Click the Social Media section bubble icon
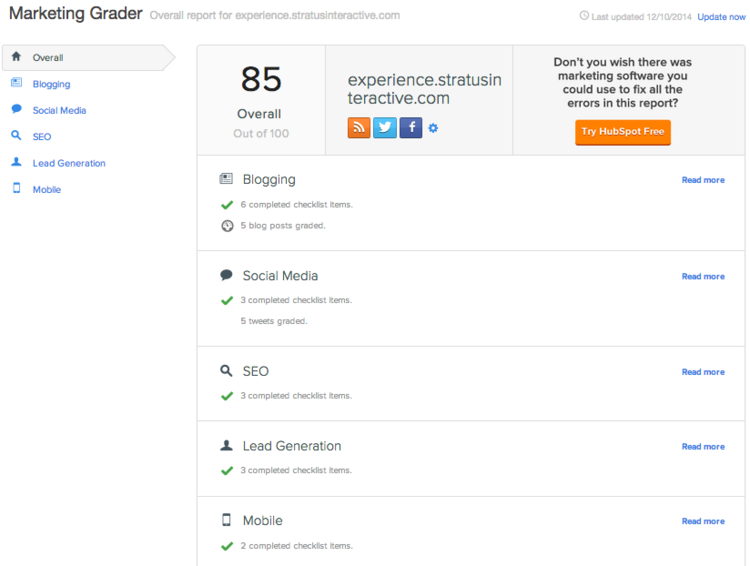750x566 pixels. 226,275
